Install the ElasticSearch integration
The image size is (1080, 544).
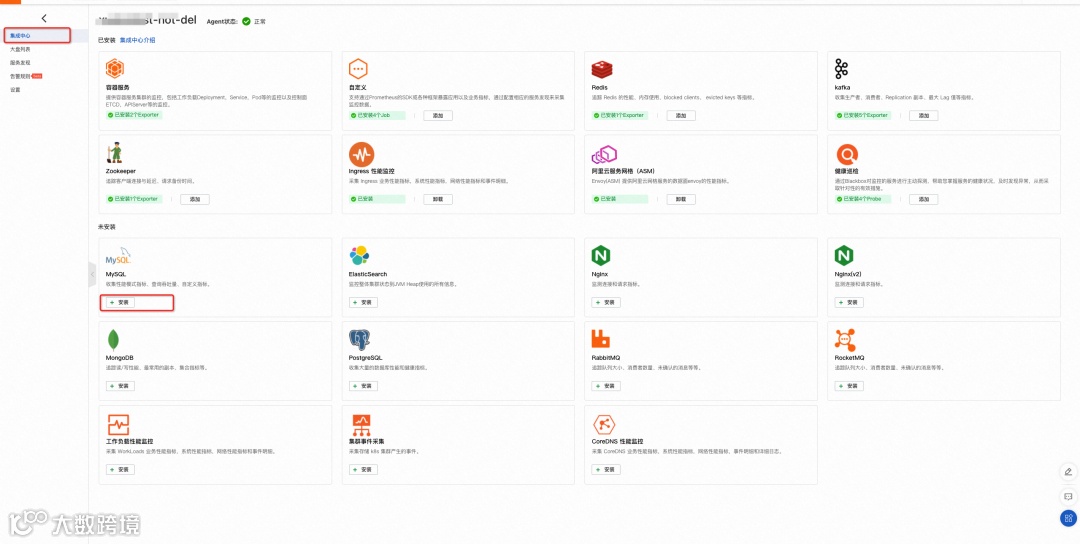coord(363,302)
